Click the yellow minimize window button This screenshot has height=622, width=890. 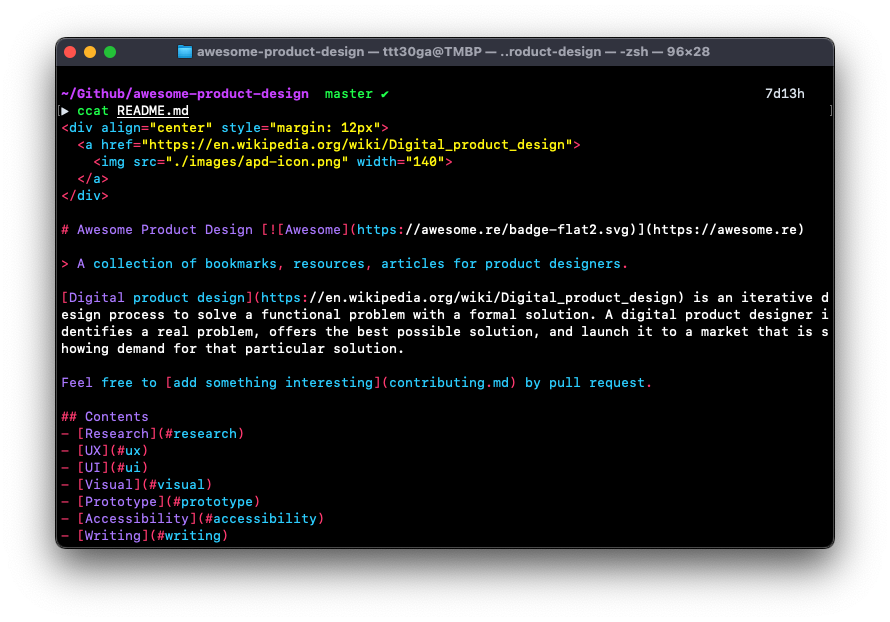90,52
